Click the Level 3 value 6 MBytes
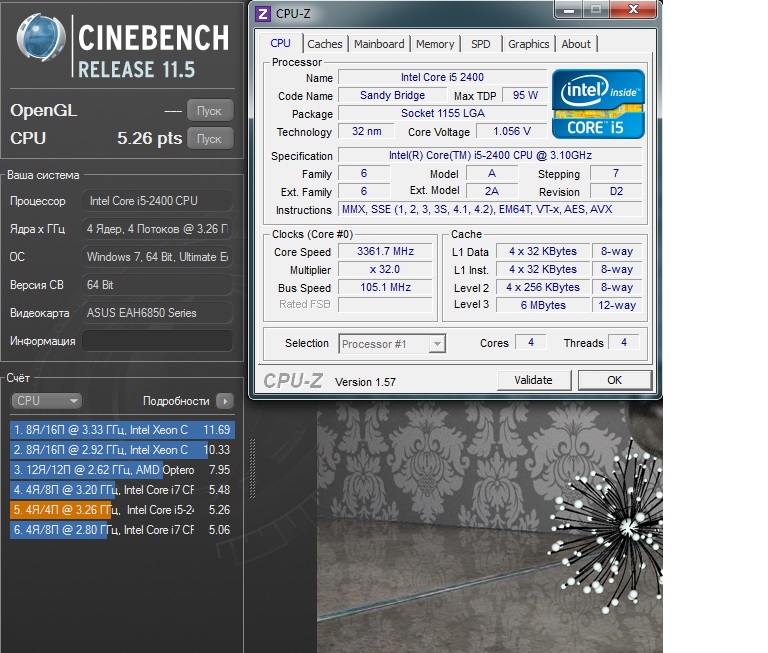Viewport: 768px width, 653px height. click(543, 305)
